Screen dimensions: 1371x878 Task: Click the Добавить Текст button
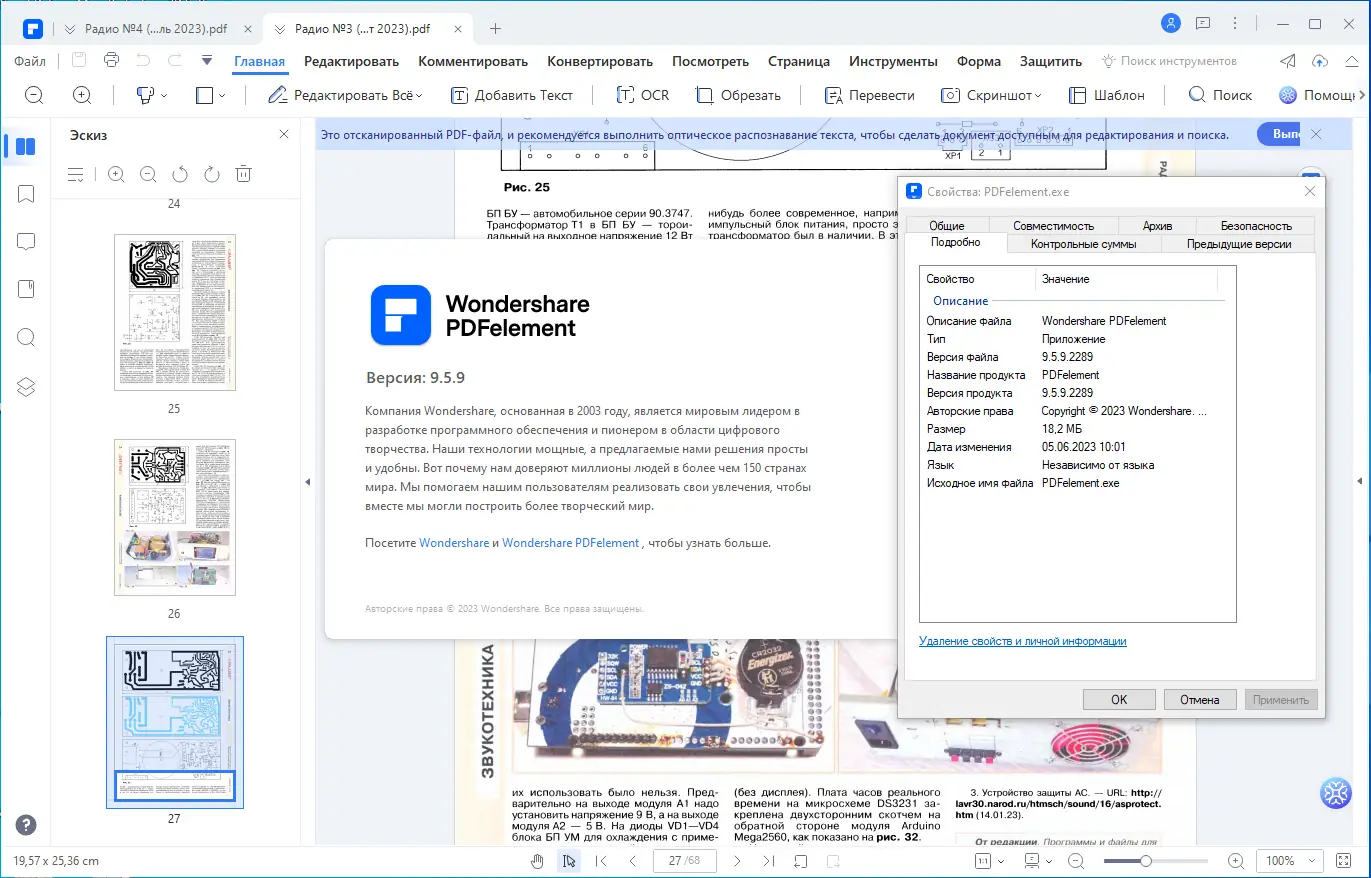(x=512, y=95)
